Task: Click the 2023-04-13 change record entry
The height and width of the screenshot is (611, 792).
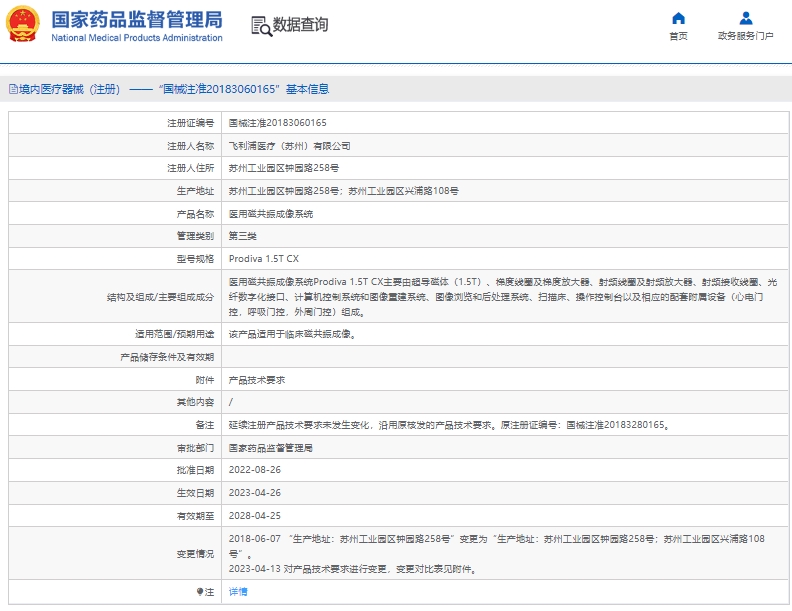Action: 353,569
